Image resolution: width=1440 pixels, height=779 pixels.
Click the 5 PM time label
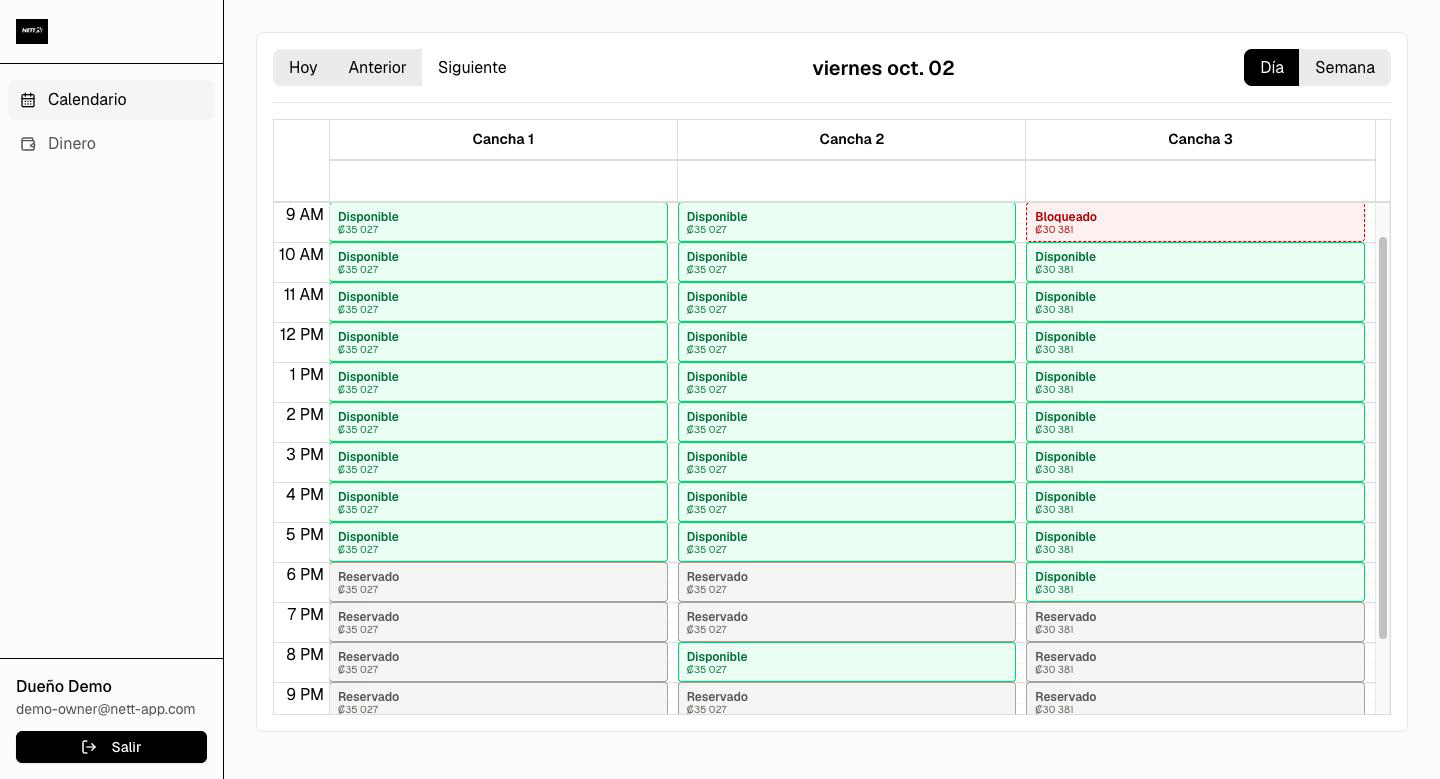(305, 535)
